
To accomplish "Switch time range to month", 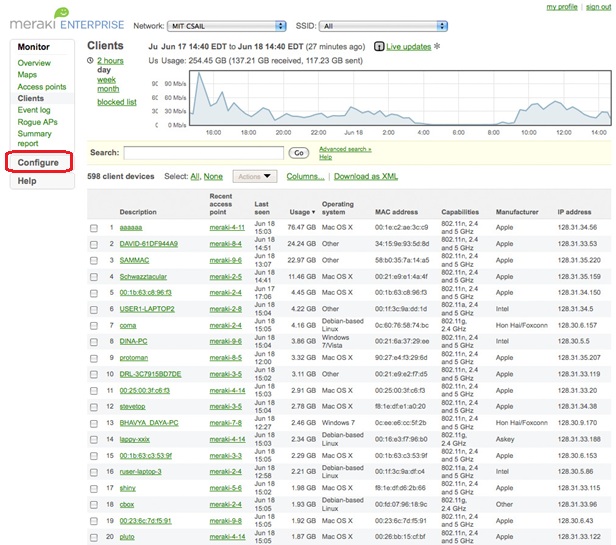I will coord(108,89).
